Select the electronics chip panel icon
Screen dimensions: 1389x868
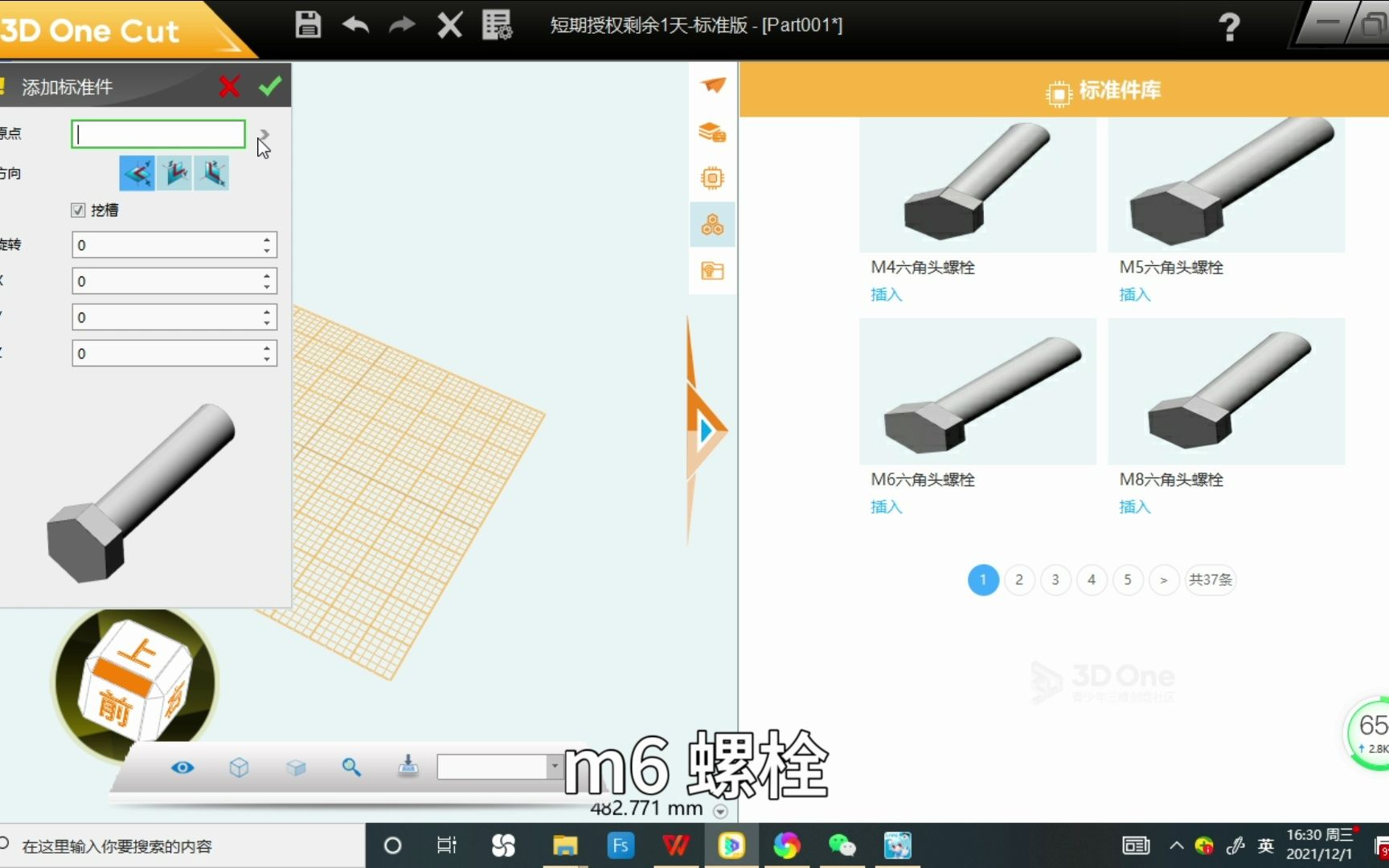point(712,178)
